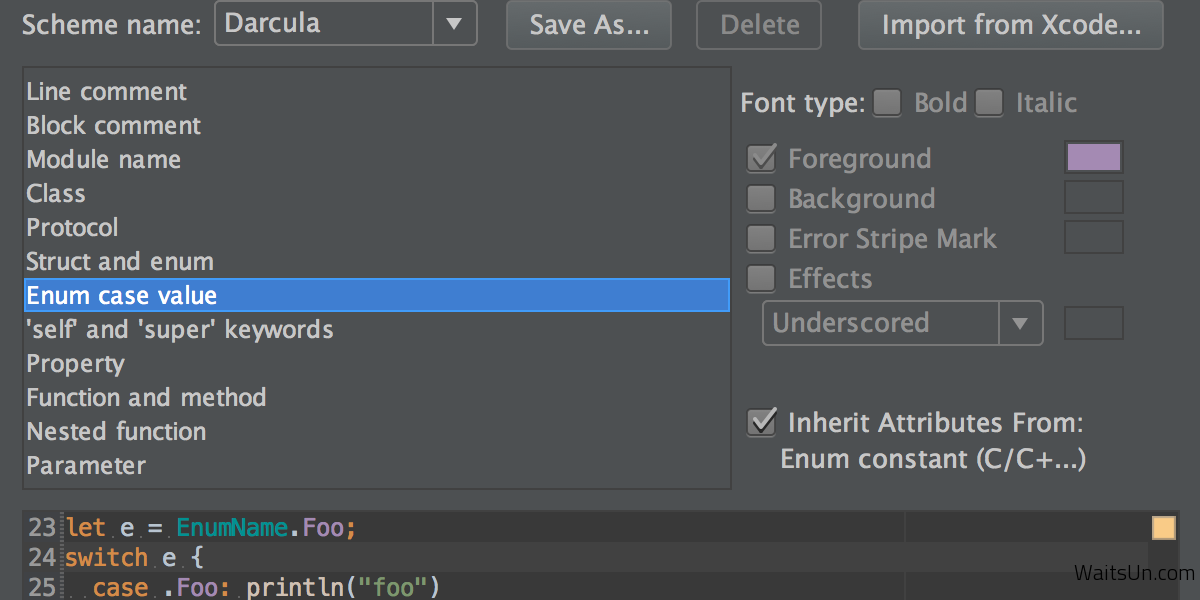This screenshot has width=1200, height=600.
Task: Click the Error Stripe Mark color swatch
Action: pyautogui.click(x=1094, y=238)
